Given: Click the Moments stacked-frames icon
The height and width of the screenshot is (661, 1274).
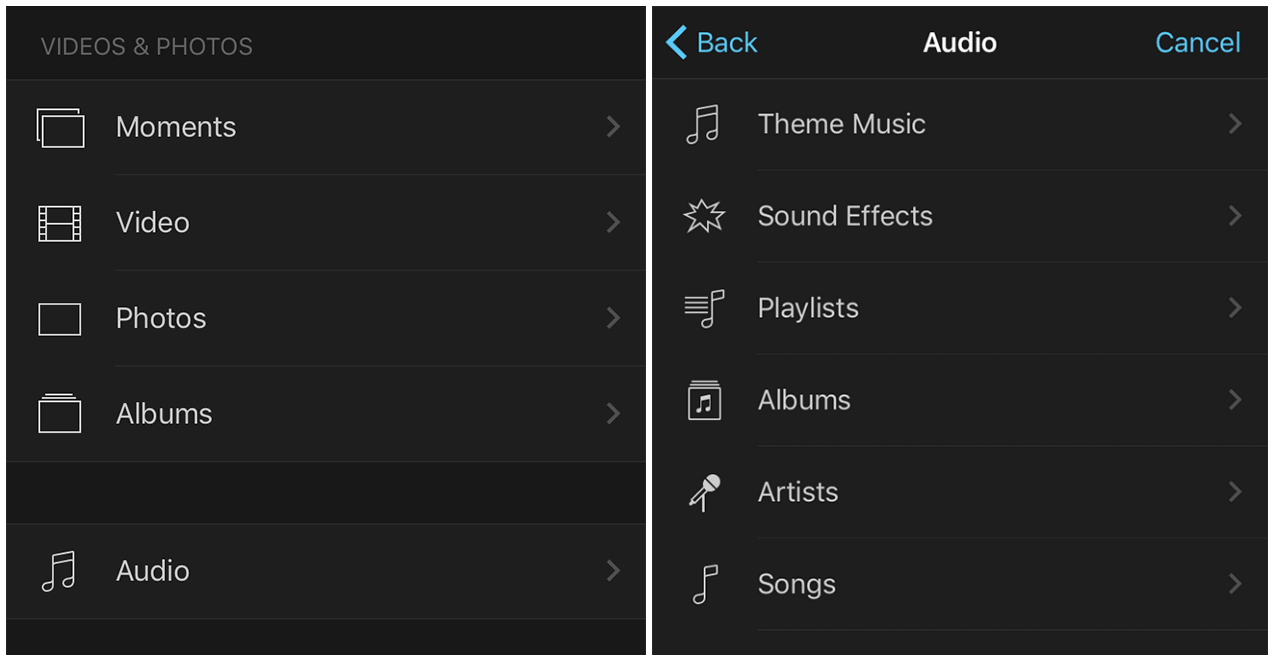Looking at the screenshot, I should click(60, 127).
